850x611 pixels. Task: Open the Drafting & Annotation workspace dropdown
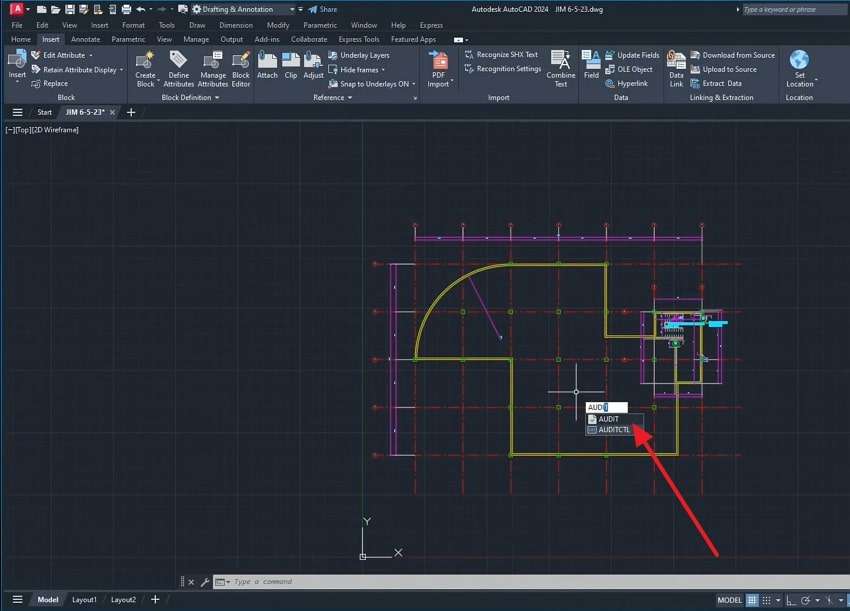pyautogui.click(x=292, y=9)
